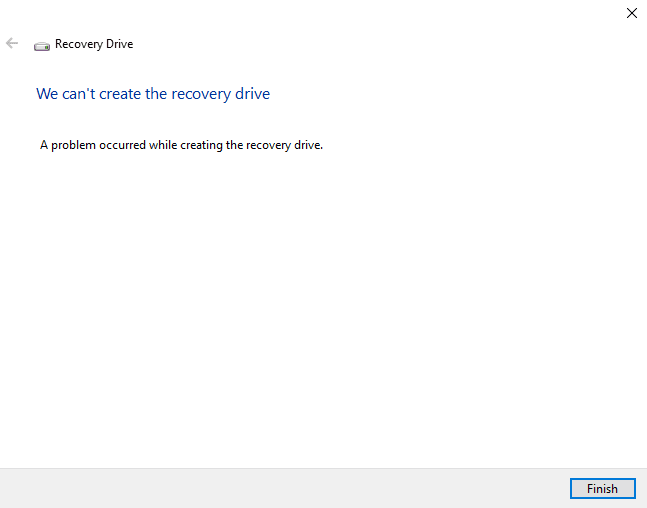647x508 pixels.
Task: Click the word "Recovery" in the window title
Action: (78, 44)
